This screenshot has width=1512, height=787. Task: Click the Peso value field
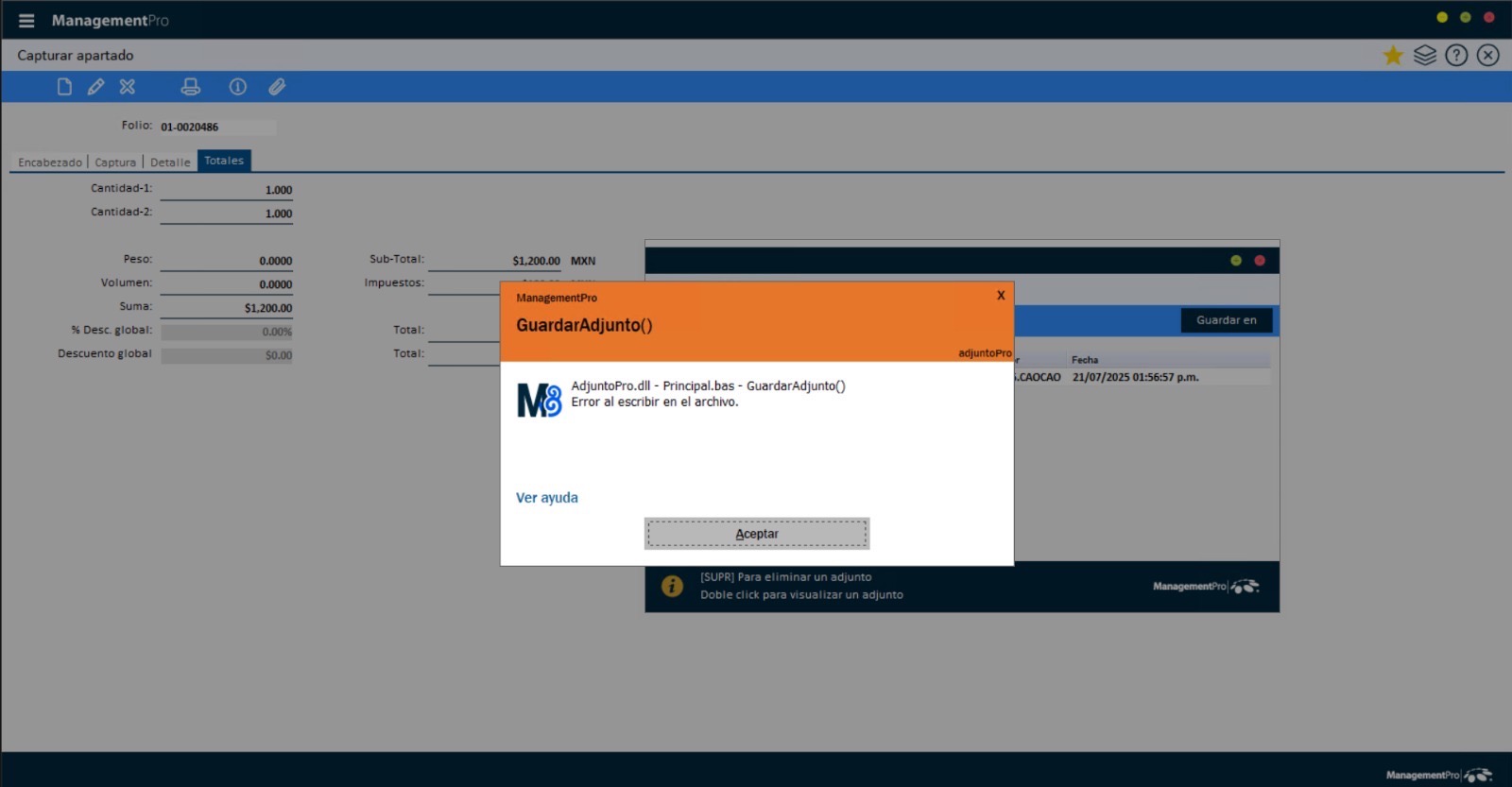coord(227,261)
